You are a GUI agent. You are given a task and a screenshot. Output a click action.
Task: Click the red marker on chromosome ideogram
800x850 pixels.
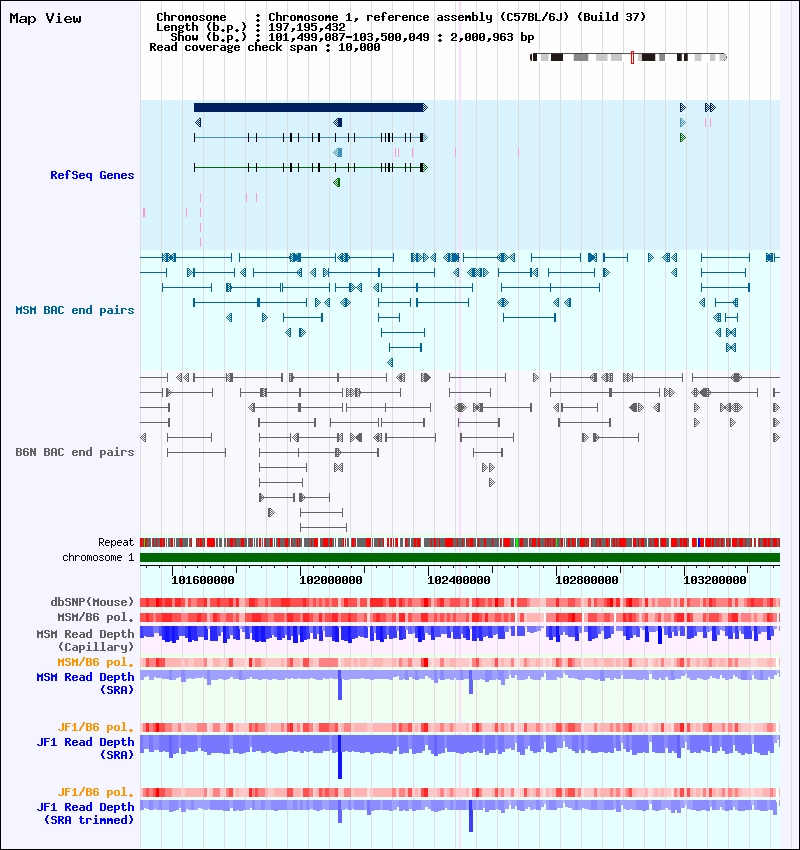pyautogui.click(x=633, y=57)
